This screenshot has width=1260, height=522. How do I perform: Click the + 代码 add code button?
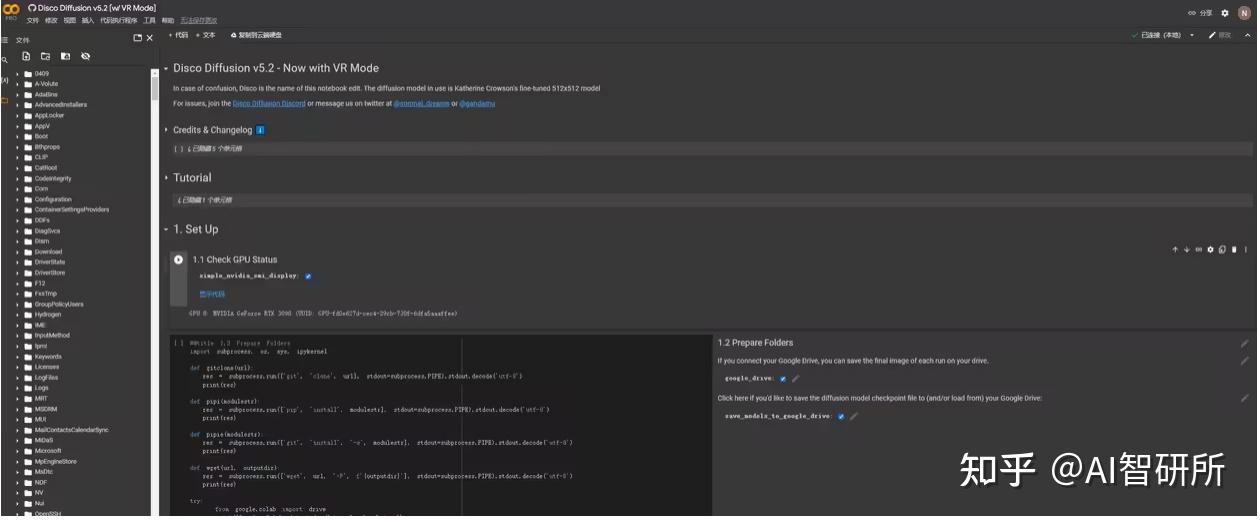point(178,35)
